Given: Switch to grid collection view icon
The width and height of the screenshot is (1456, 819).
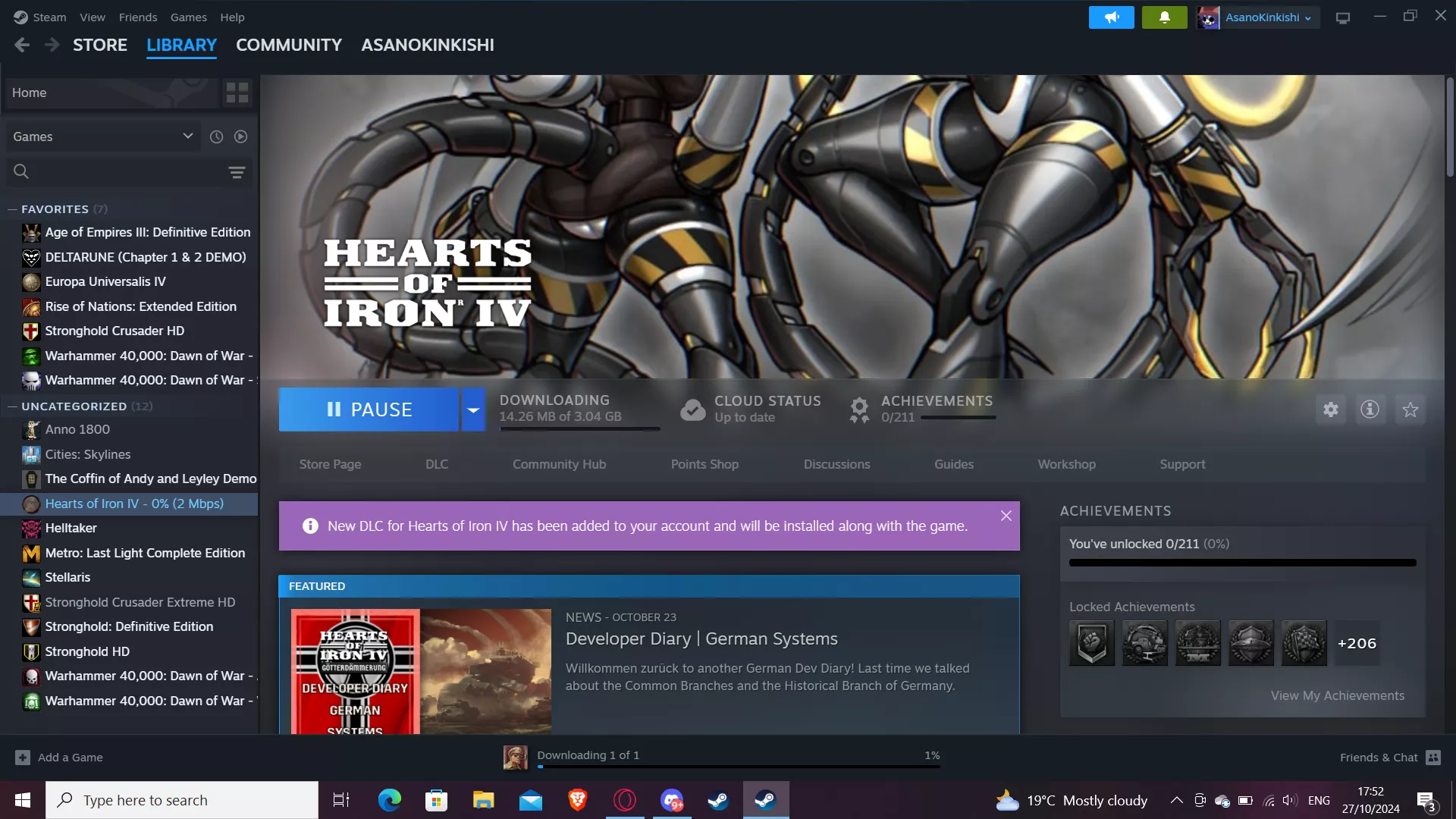Looking at the screenshot, I should pos(237,93).
